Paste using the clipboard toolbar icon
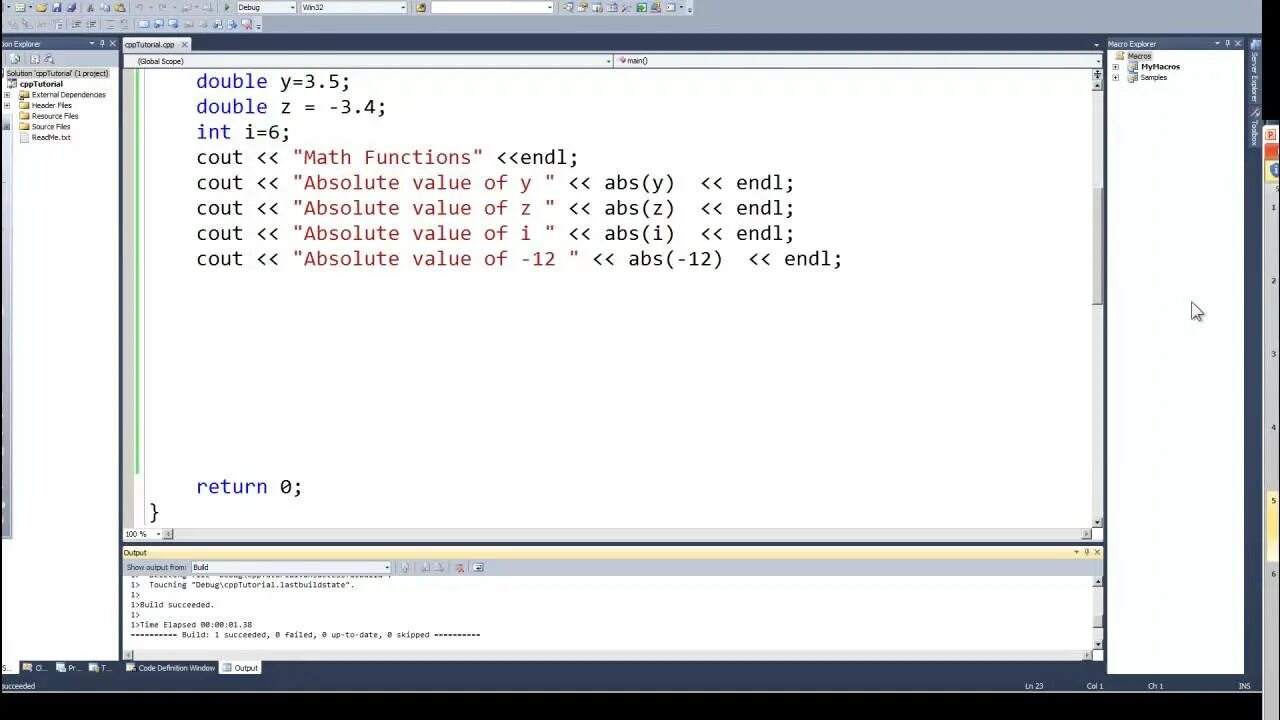Image resolution: width=1280 pixels, height=720 pixels. (x=119, y=7)
